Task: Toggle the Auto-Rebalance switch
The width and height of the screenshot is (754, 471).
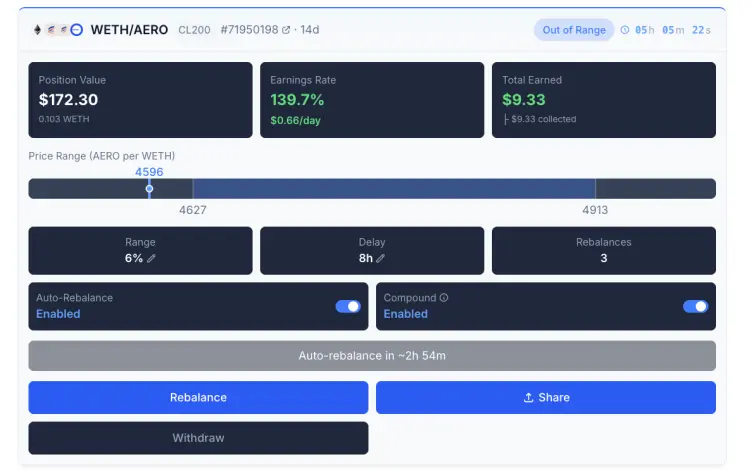Action: 348,306
